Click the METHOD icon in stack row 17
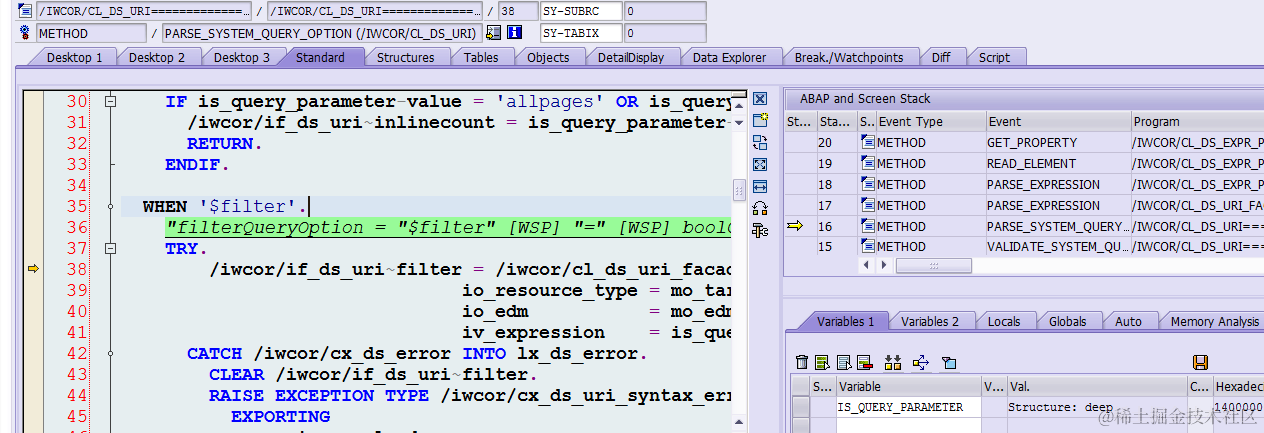The height and width of the screenshot is (433, 1264). coord(867,205)
